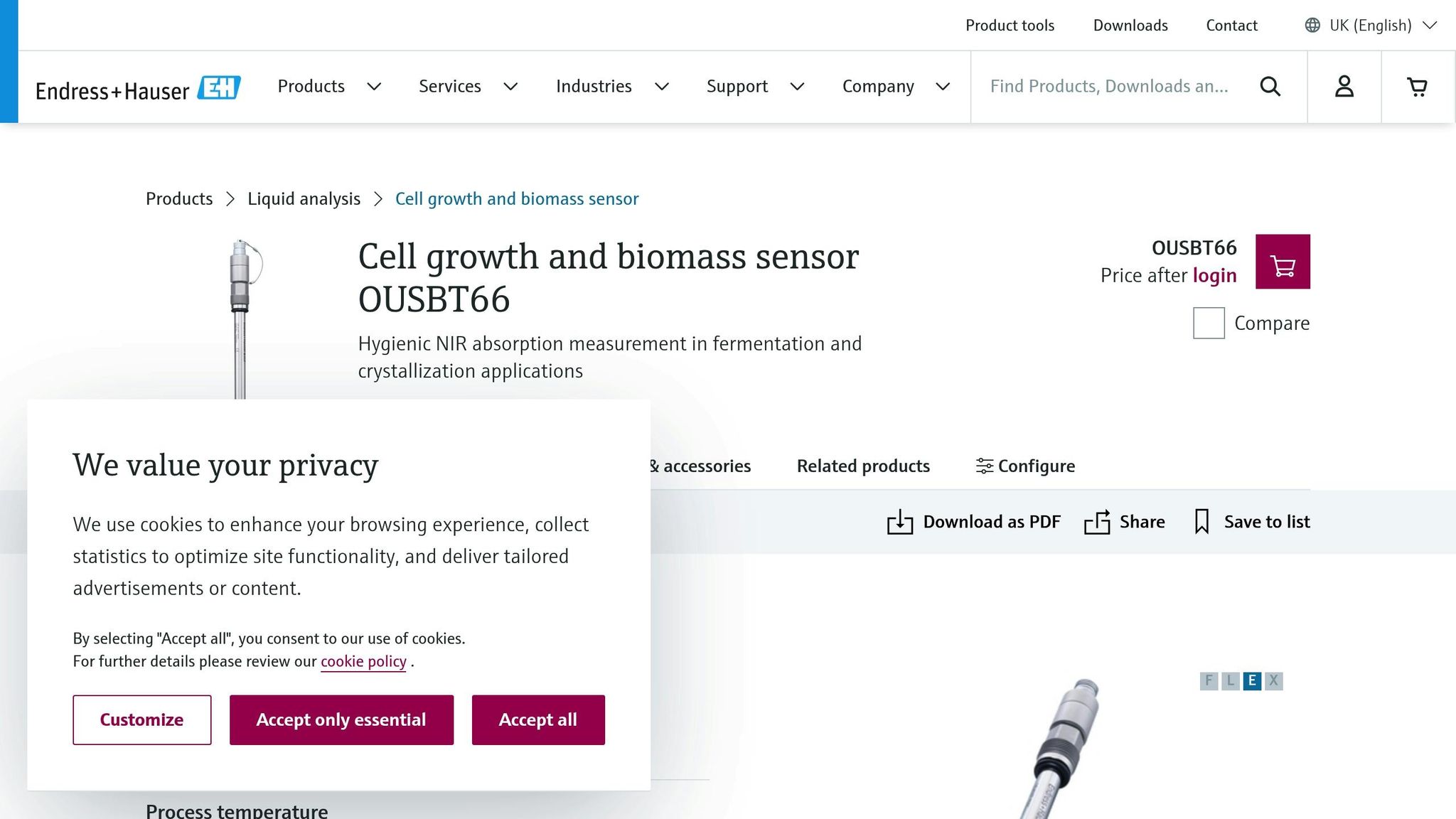Open Downloads in the top menu

1130,26
